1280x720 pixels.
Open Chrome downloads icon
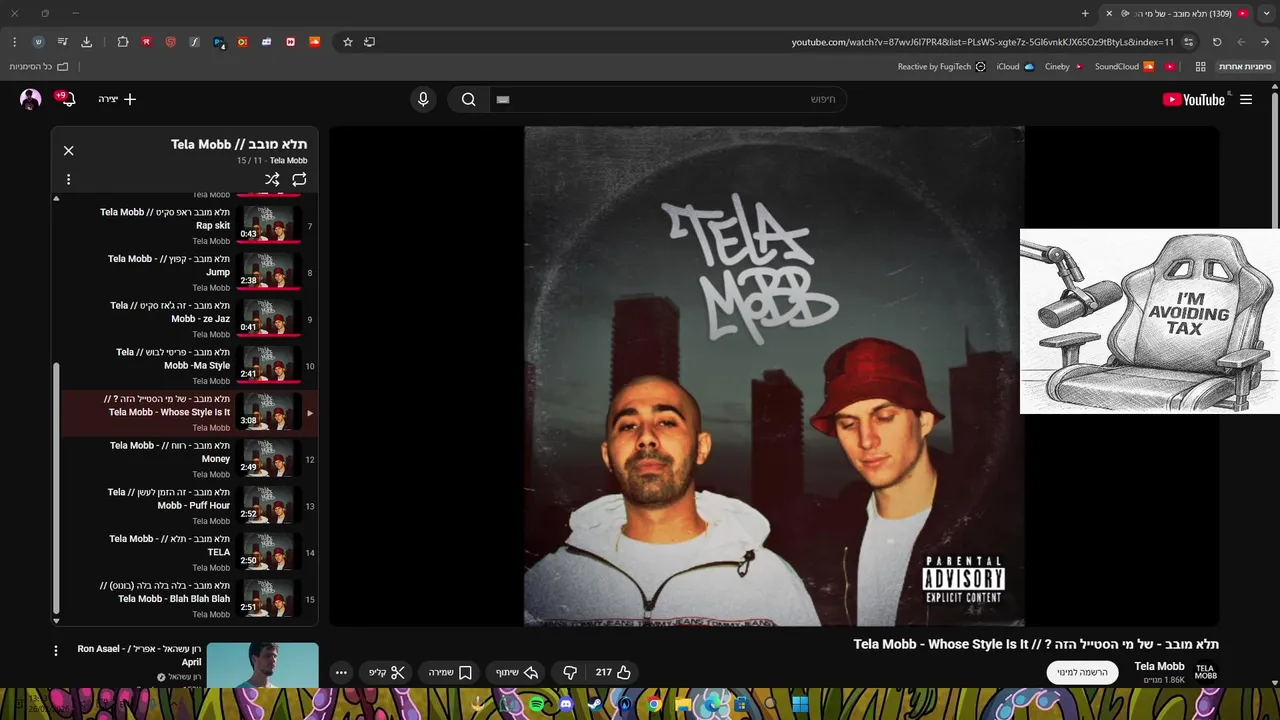point(86,42)
